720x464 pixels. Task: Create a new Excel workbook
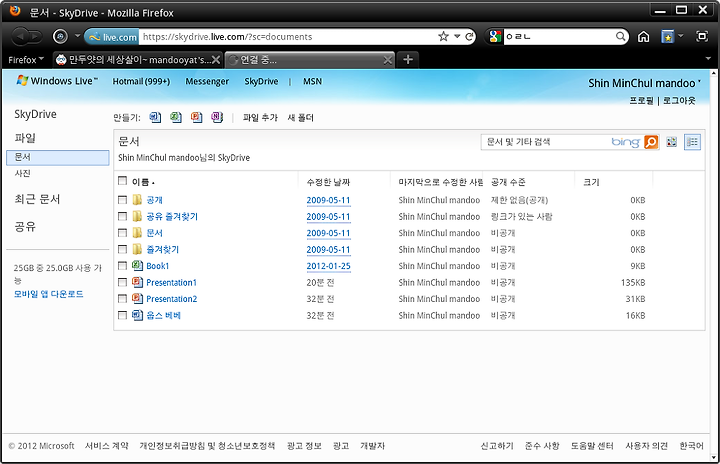point(176,118)
